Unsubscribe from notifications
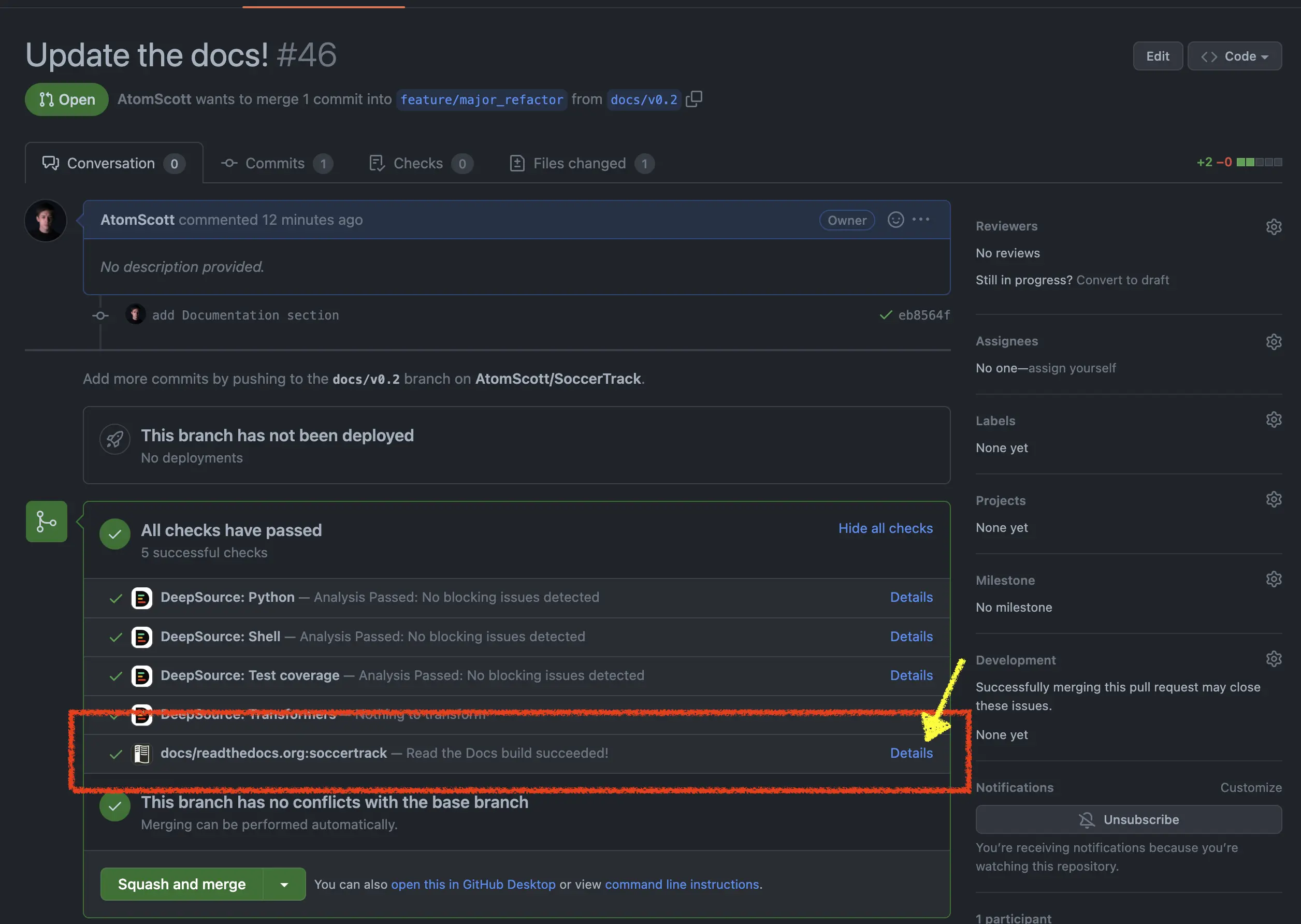 [x=1128, y=819]
